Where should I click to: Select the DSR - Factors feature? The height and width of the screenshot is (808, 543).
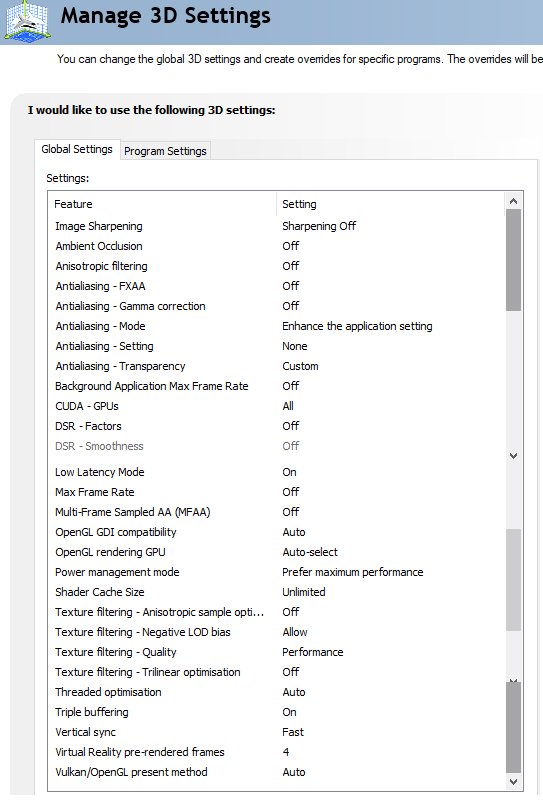tap(88, 426)
